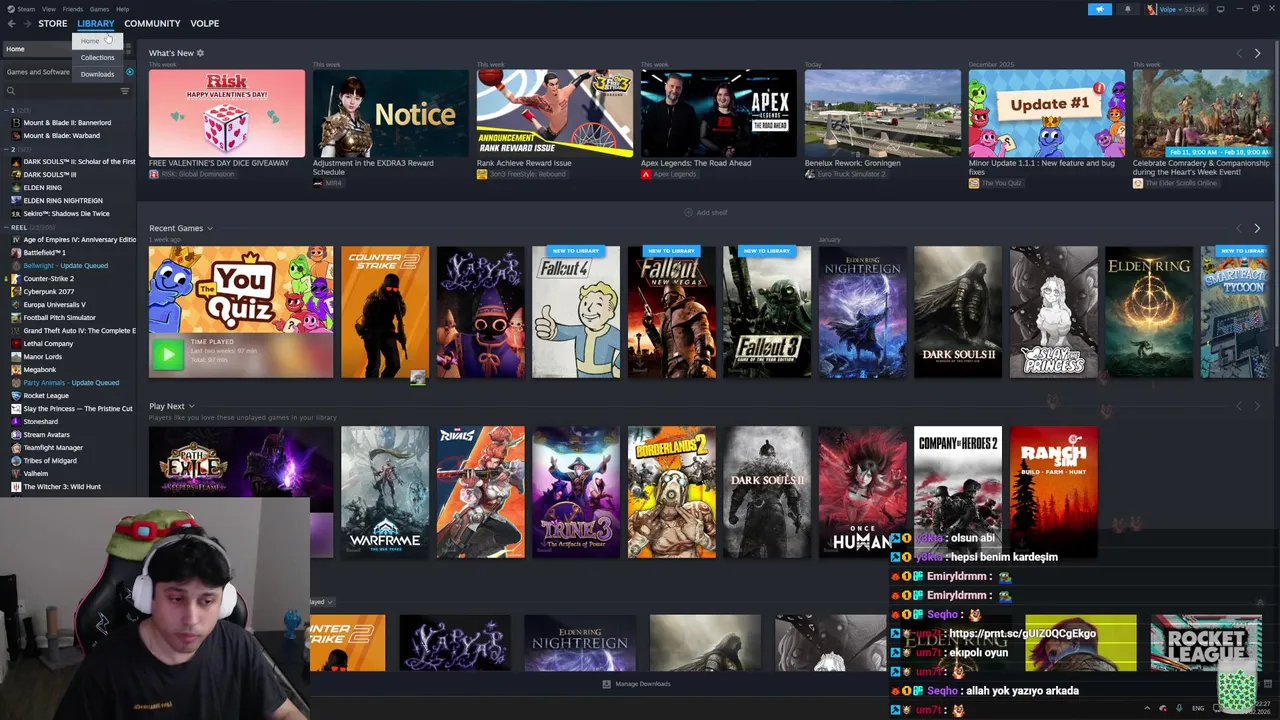This screenshot has width=1280, height=720.
Task: Open the Friends menu
Action: (73, 9)
